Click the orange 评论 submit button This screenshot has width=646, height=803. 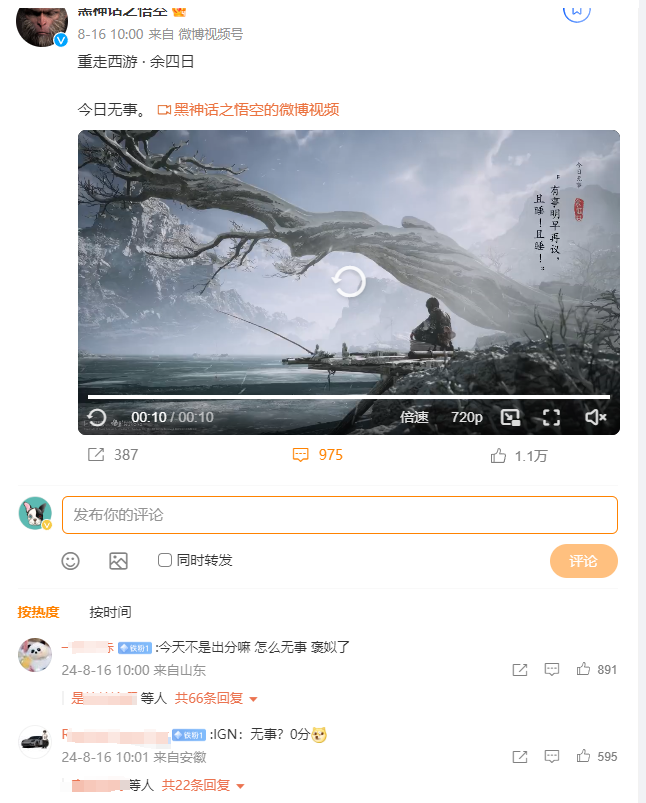click(x=584, y=561)
